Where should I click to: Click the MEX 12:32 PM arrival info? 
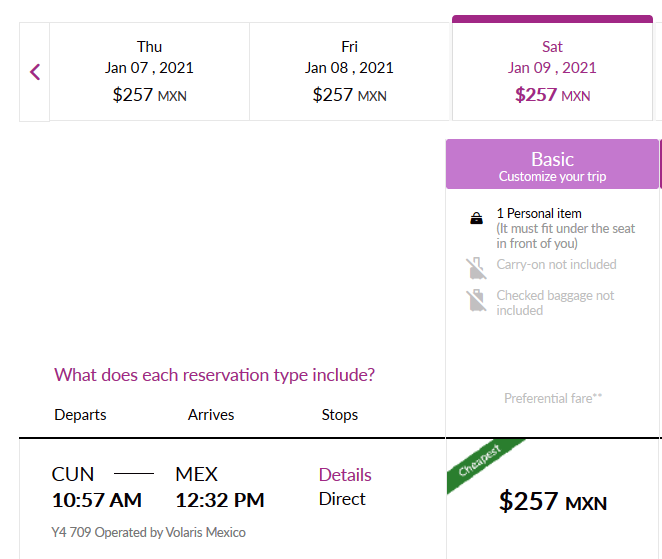click(220, 487)
